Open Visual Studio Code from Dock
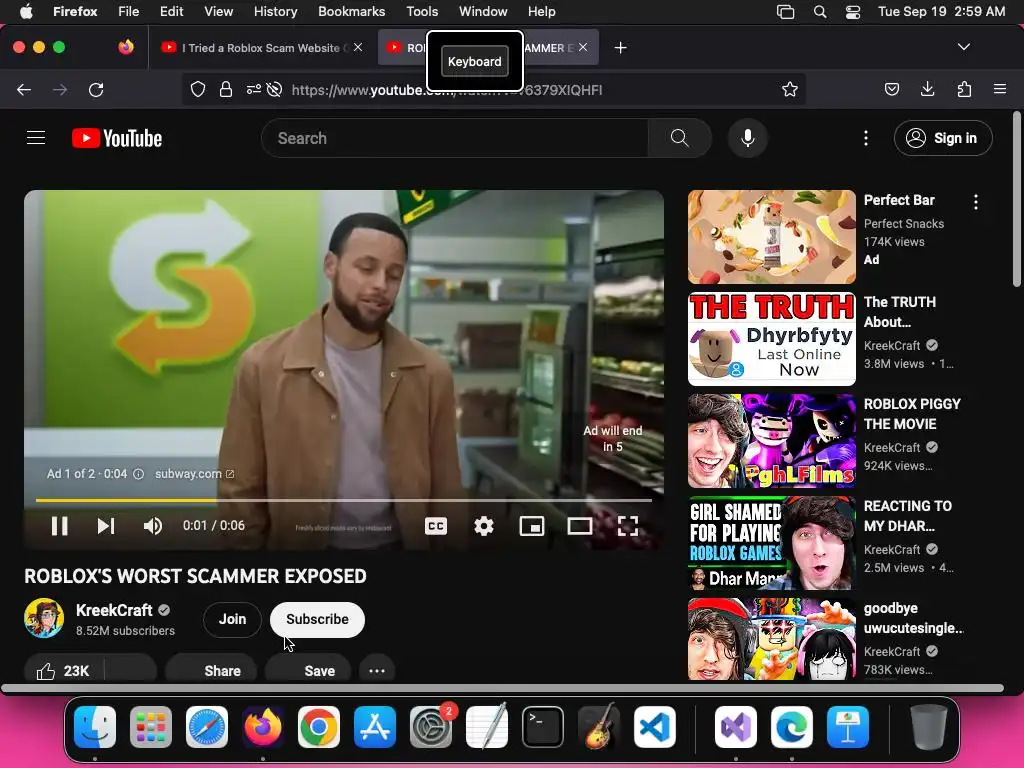This screenshot has height=768, width=1024. pyautogui.click(x=654, y=727)
